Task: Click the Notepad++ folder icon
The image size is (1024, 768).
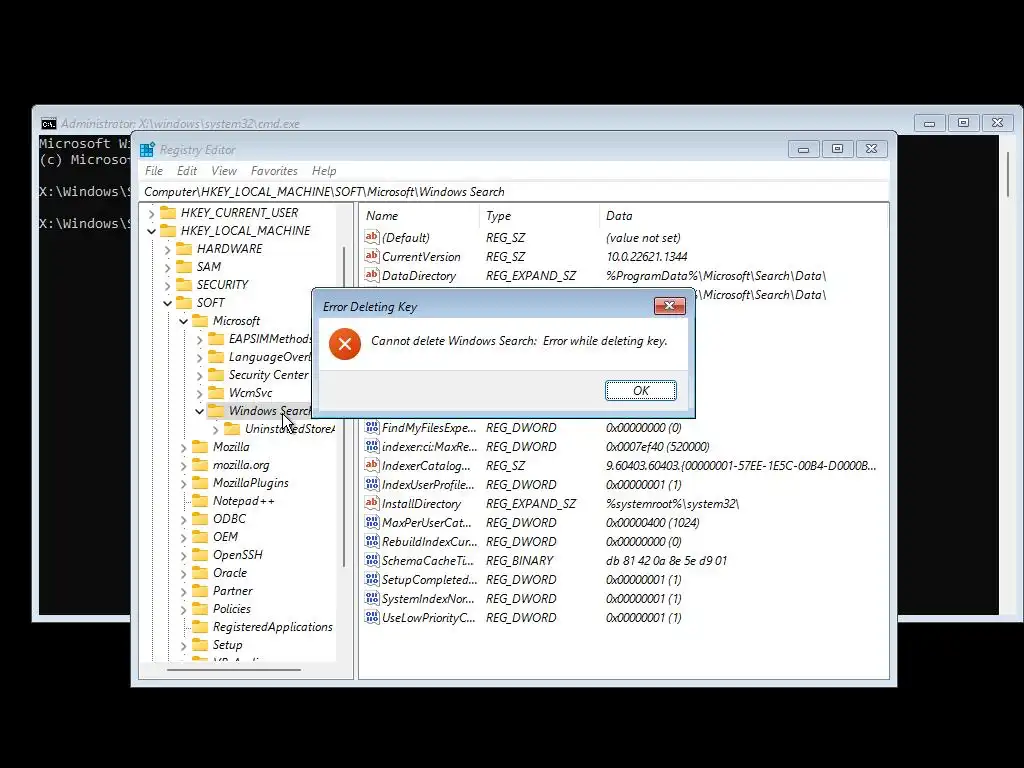Action: pos(200,500)
